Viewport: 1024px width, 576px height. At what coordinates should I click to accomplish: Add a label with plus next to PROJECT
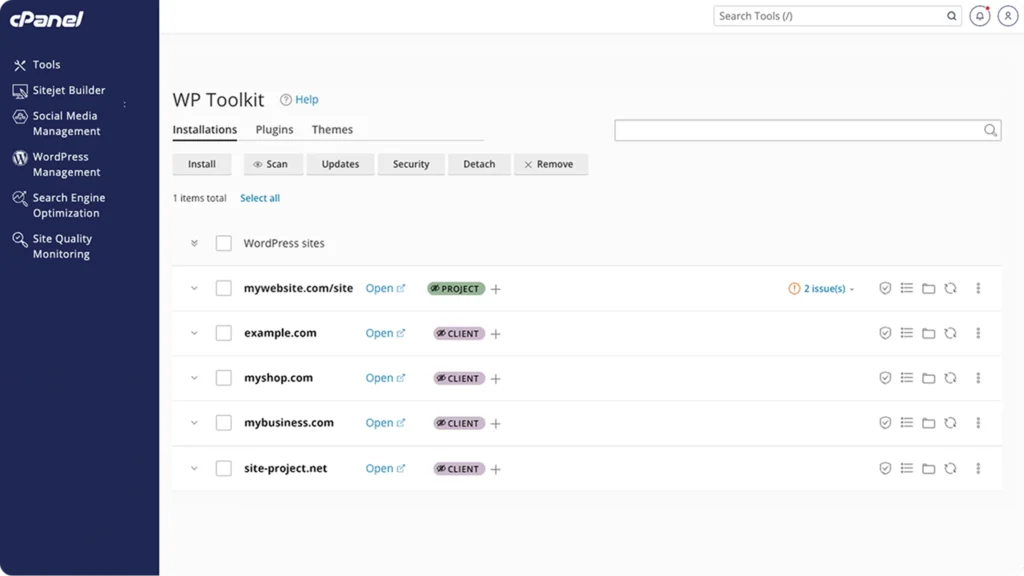[496, 289]
